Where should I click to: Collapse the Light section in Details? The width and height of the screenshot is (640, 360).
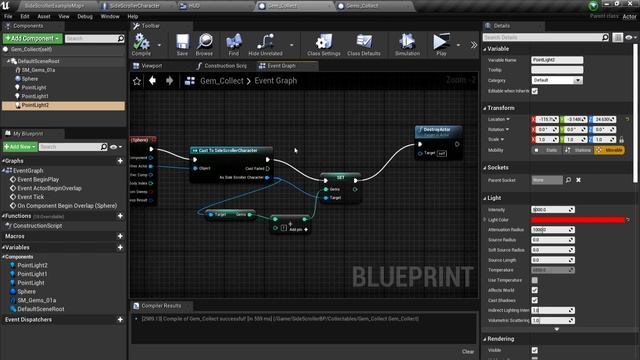[x=485, y=198]
